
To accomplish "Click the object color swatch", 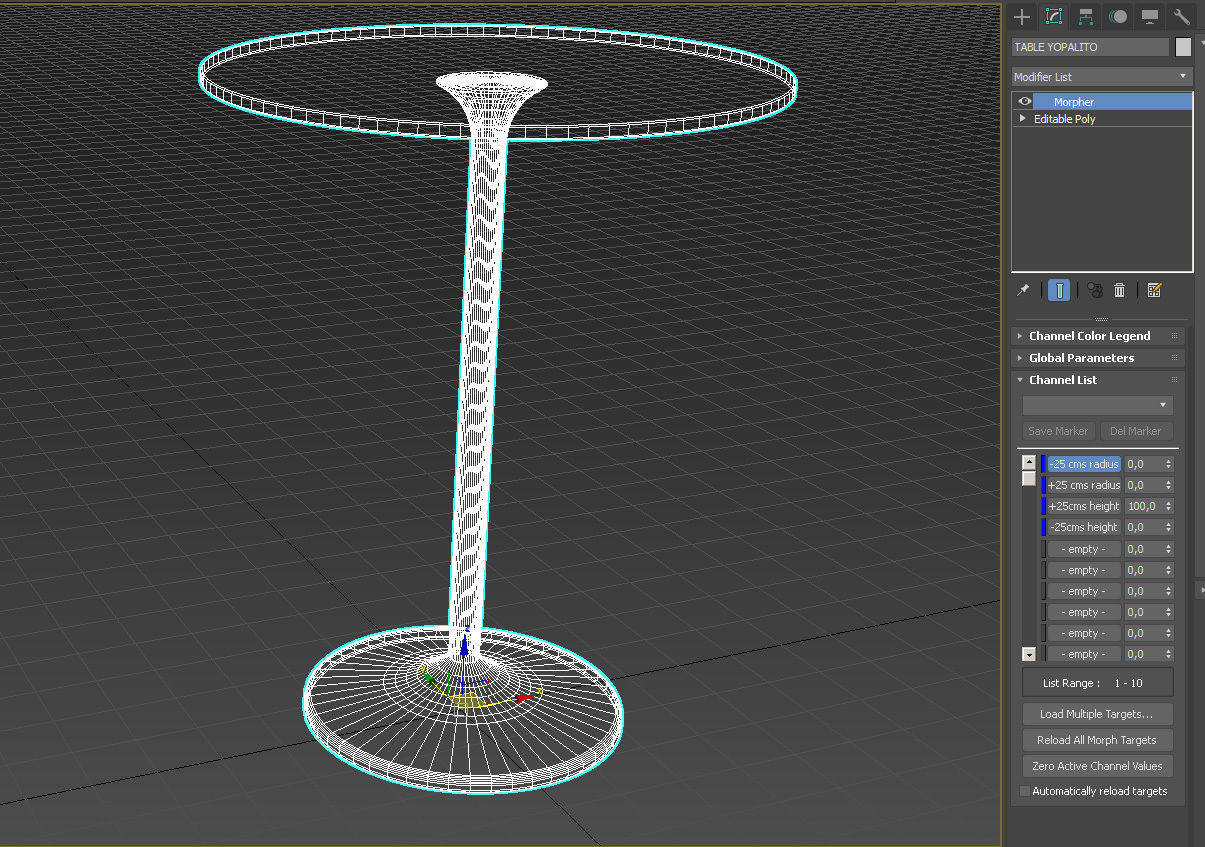I will point(1183,47).
